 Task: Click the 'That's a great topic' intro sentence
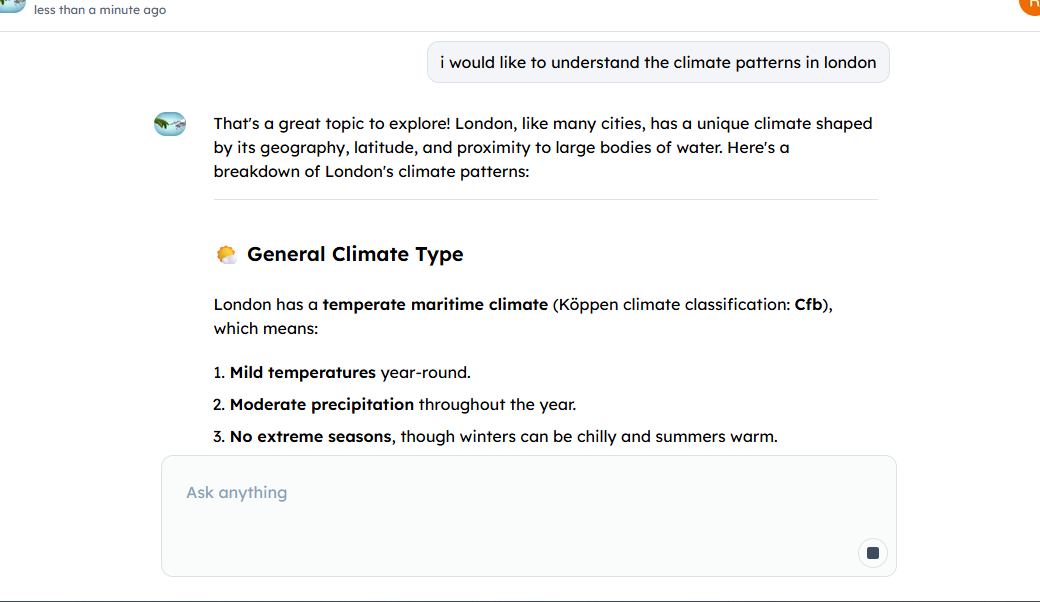[332, 123]
